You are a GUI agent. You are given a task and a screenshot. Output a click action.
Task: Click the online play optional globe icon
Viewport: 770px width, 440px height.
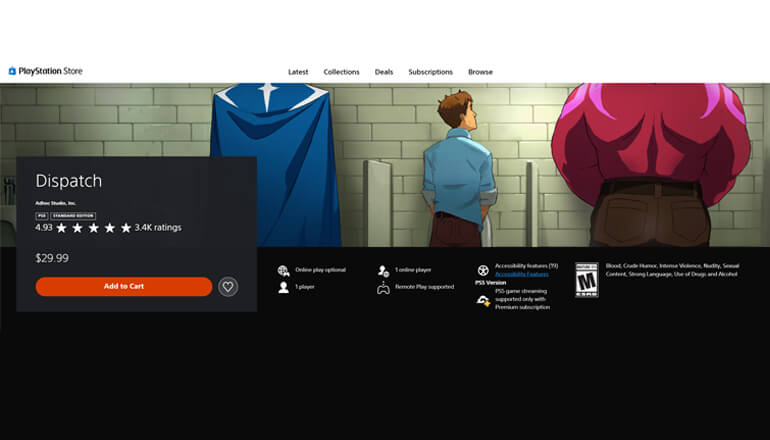[x=283, y=271]
